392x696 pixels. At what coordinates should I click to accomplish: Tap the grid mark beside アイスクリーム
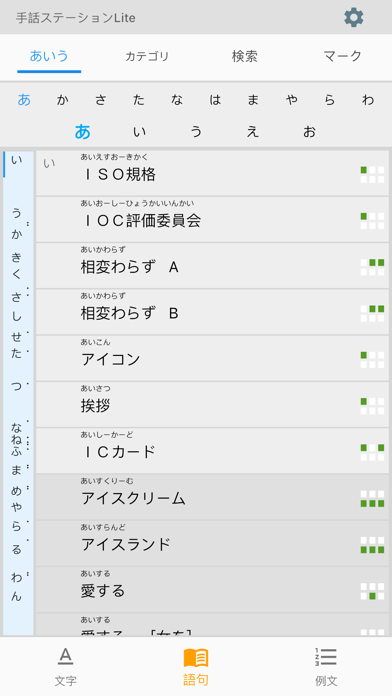(372, 498)
